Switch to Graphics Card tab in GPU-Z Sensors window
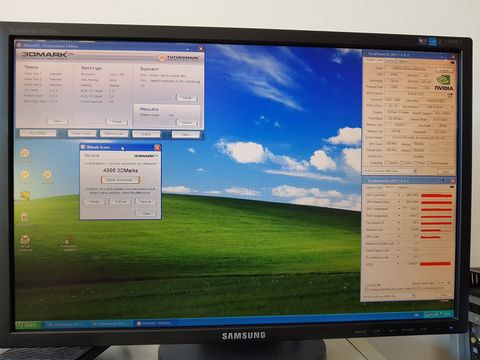 click(x=374, y=187)
